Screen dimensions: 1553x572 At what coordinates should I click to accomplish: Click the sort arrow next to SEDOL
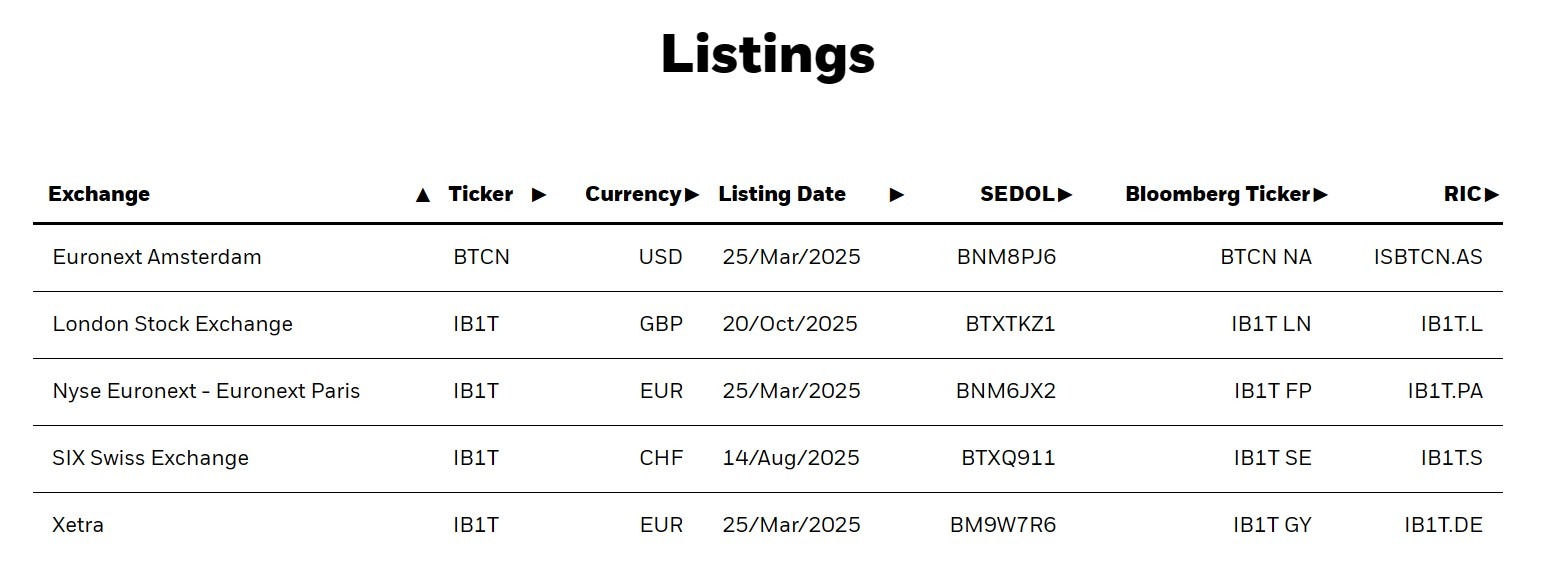coord(1065,195)
